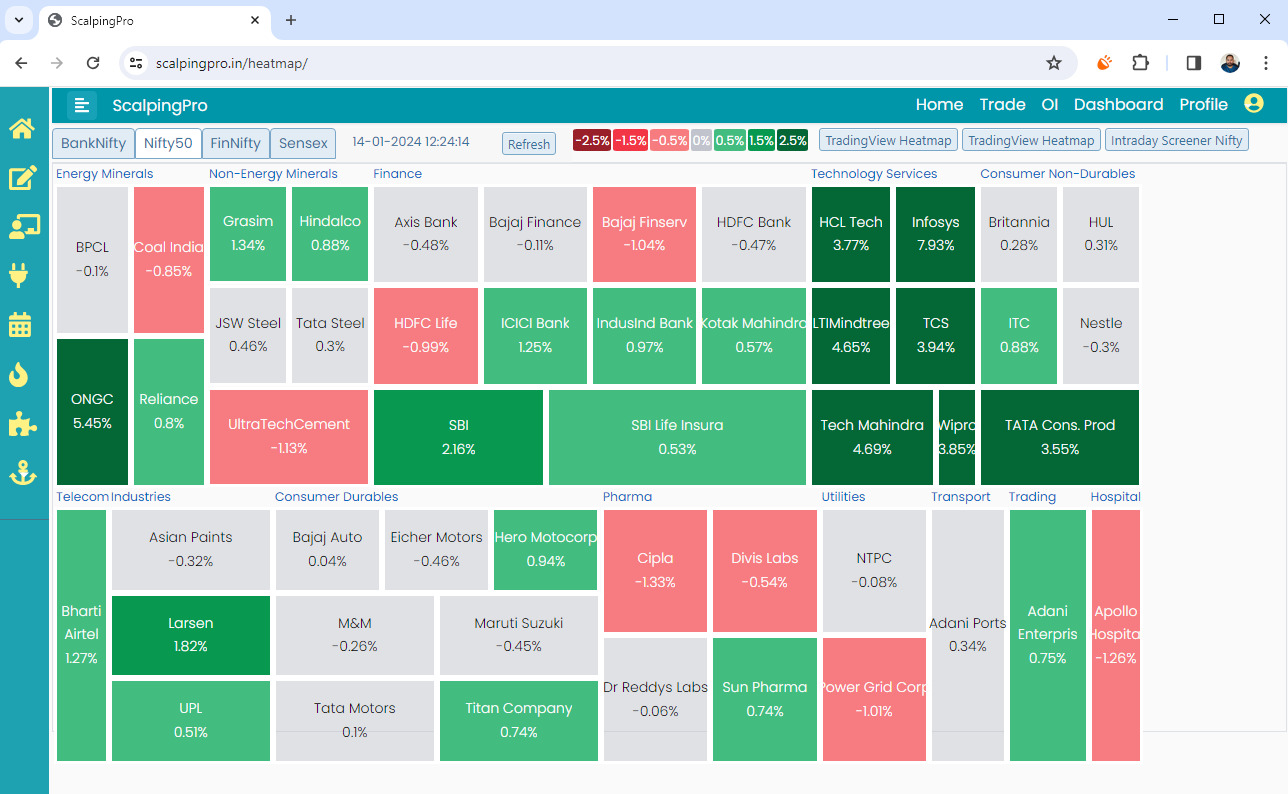
Task: Open the user profile avatar icon
Action: [x=1254, y=104]
